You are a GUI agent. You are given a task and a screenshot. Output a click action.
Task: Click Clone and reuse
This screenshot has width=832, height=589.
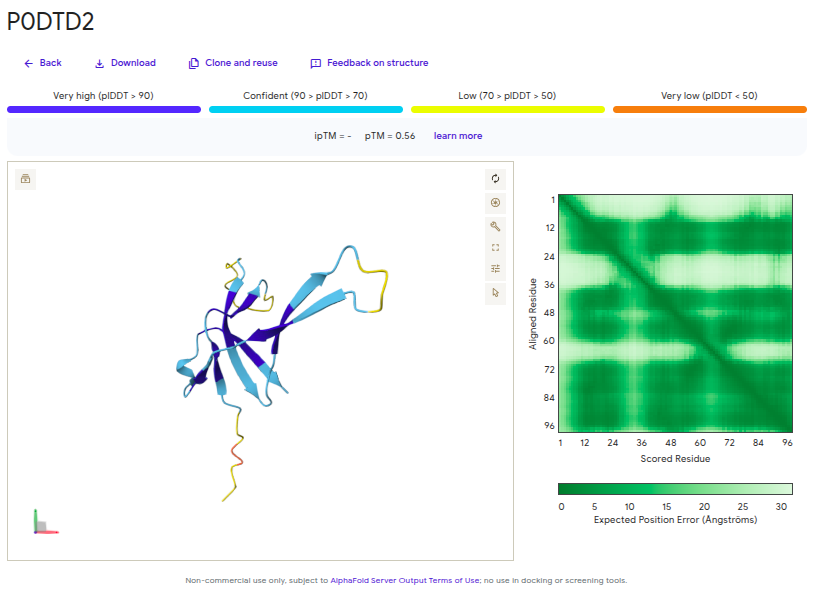point(233,63)
